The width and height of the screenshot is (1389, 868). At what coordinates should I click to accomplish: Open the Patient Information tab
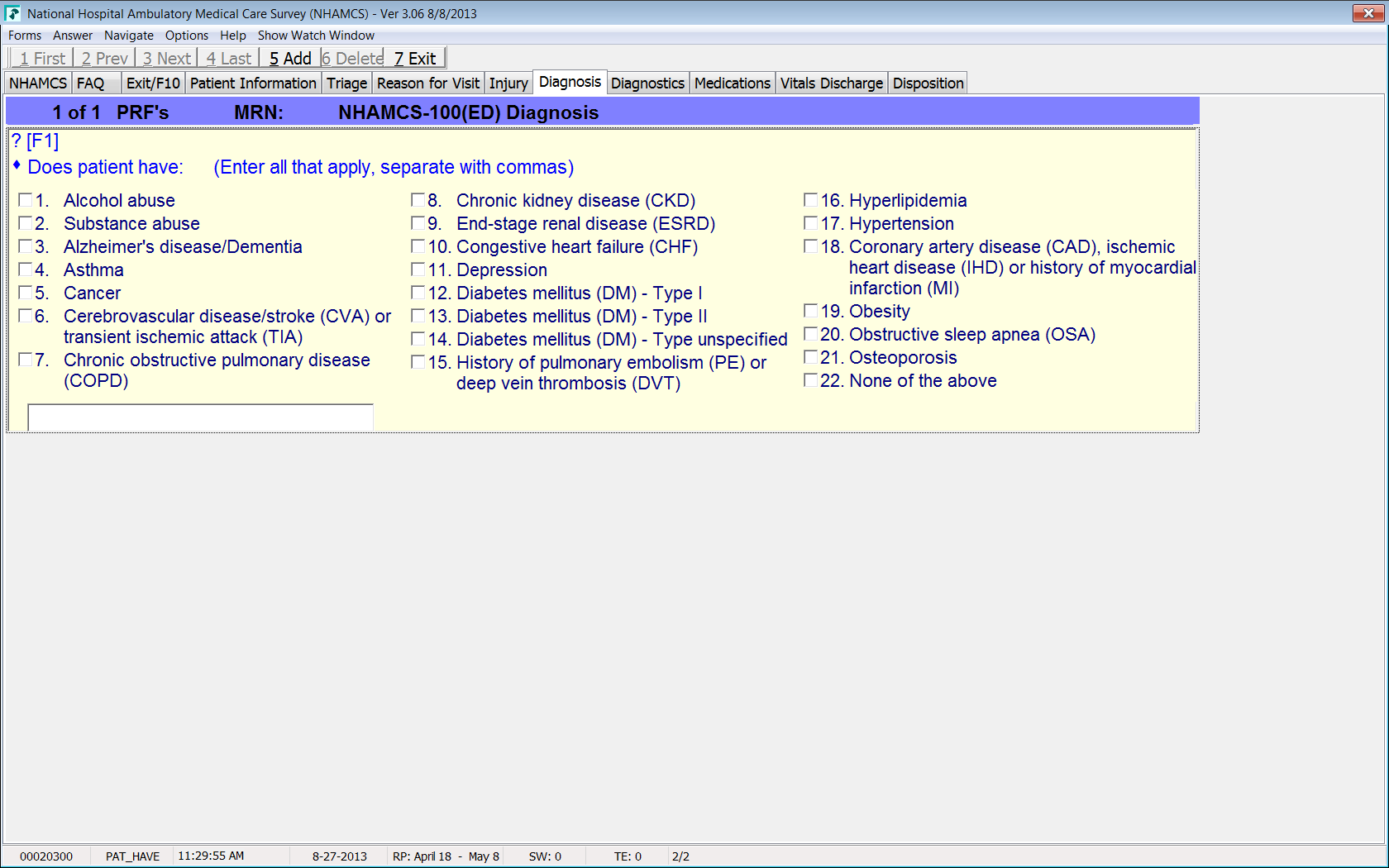(x=253, y=83)
